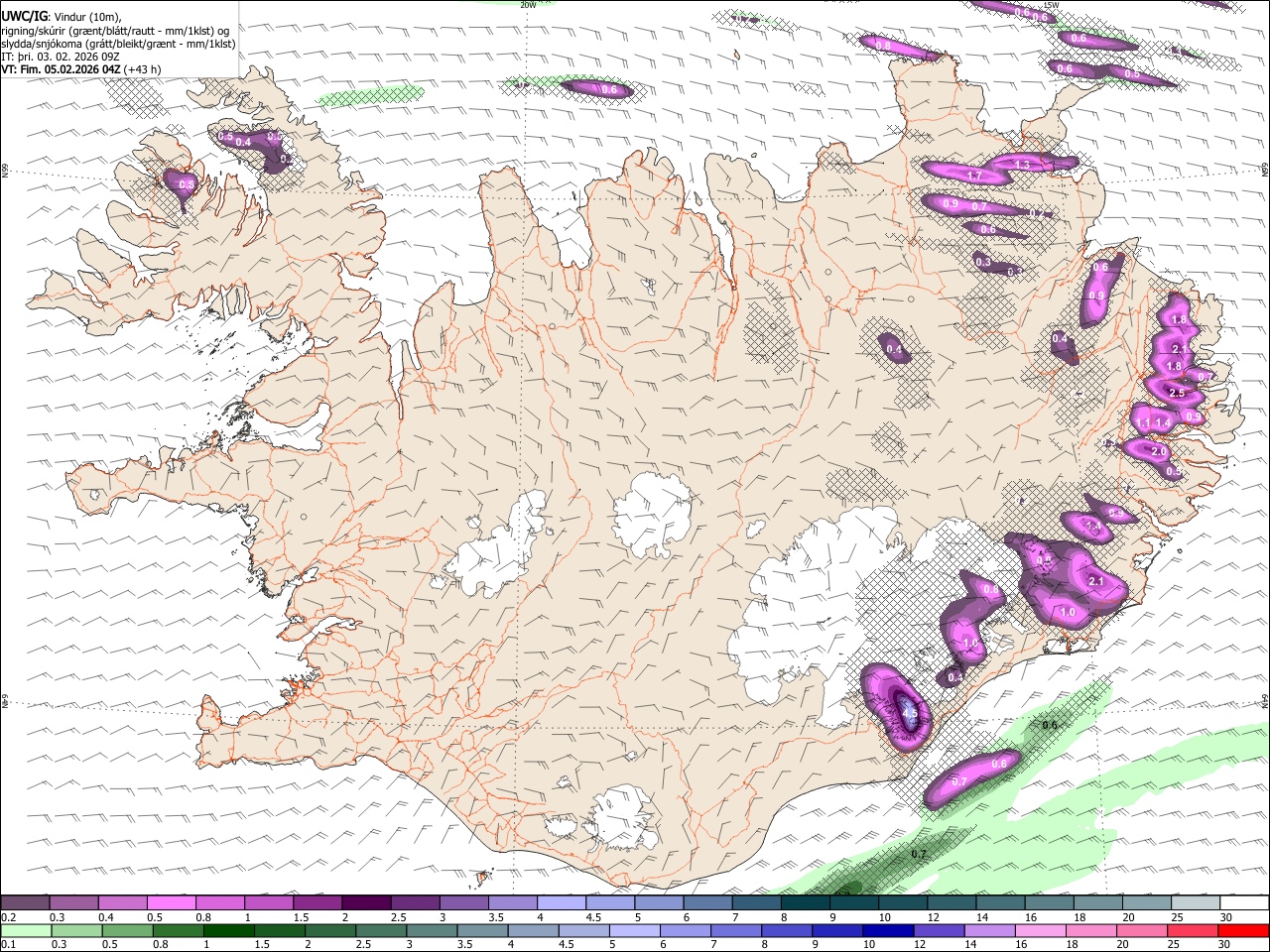
Task: Click the dark teal 8 snow legend swatch
Action: tap(806, 903)
